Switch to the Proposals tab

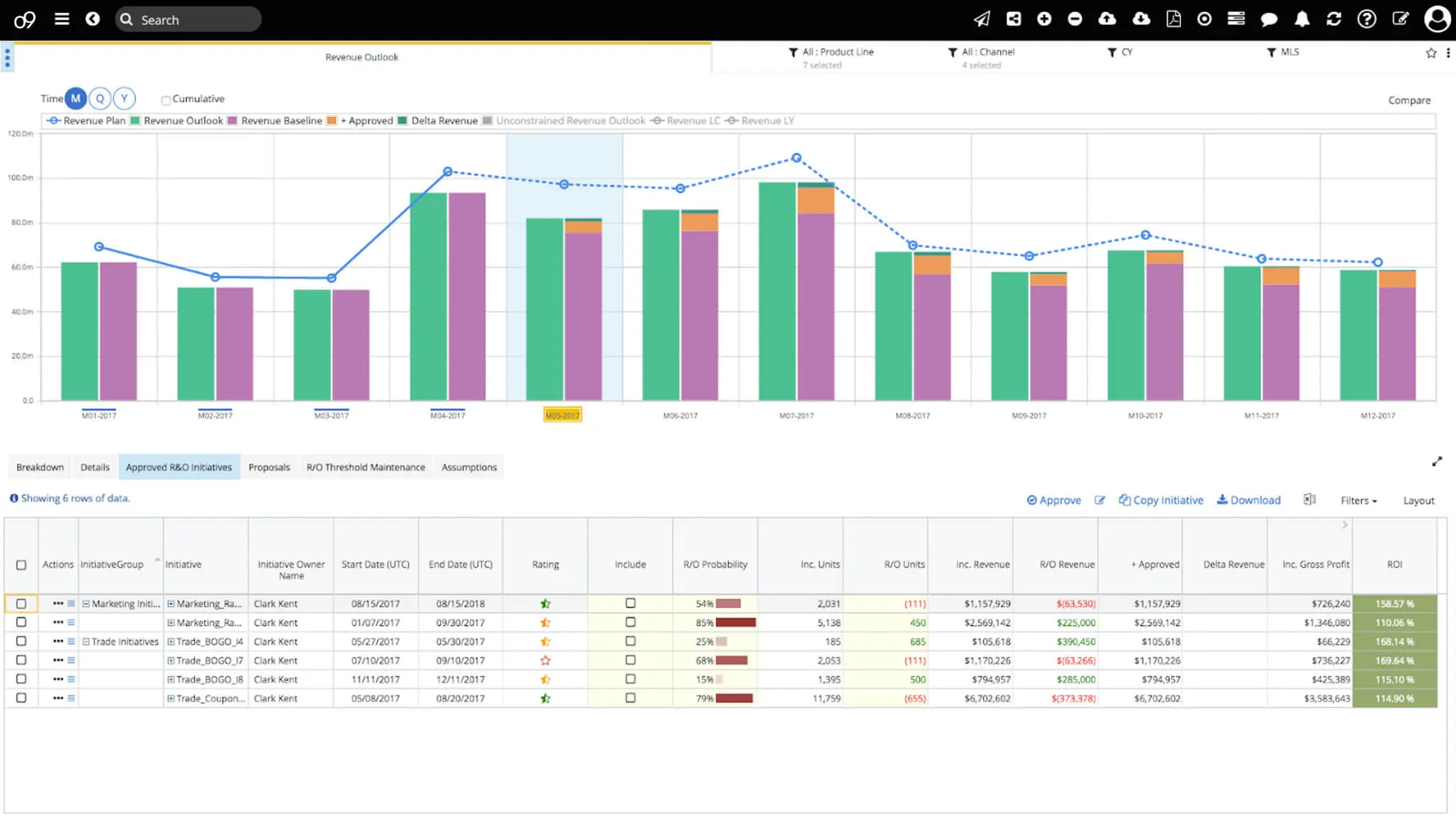tap(269, 467)
